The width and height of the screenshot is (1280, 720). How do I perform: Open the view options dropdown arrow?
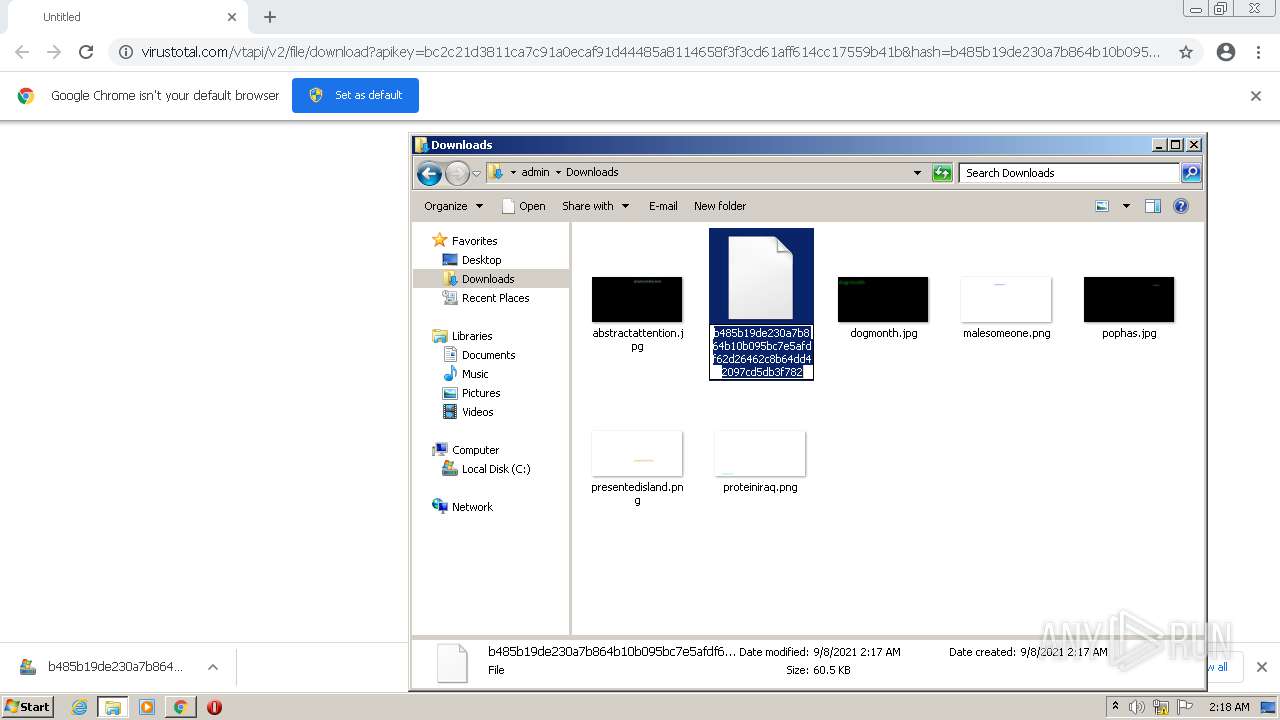(x=1126, y=206)
